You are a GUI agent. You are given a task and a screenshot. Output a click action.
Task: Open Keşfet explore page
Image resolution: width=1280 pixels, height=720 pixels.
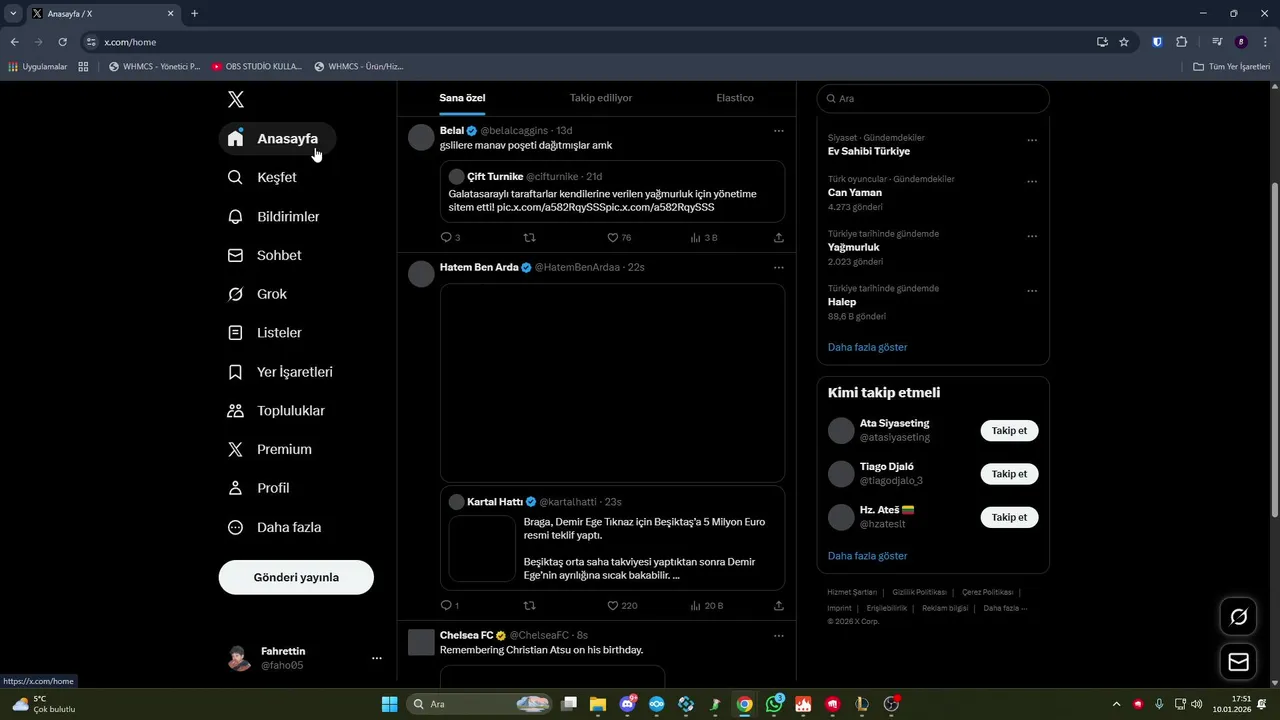click(262, 177)
